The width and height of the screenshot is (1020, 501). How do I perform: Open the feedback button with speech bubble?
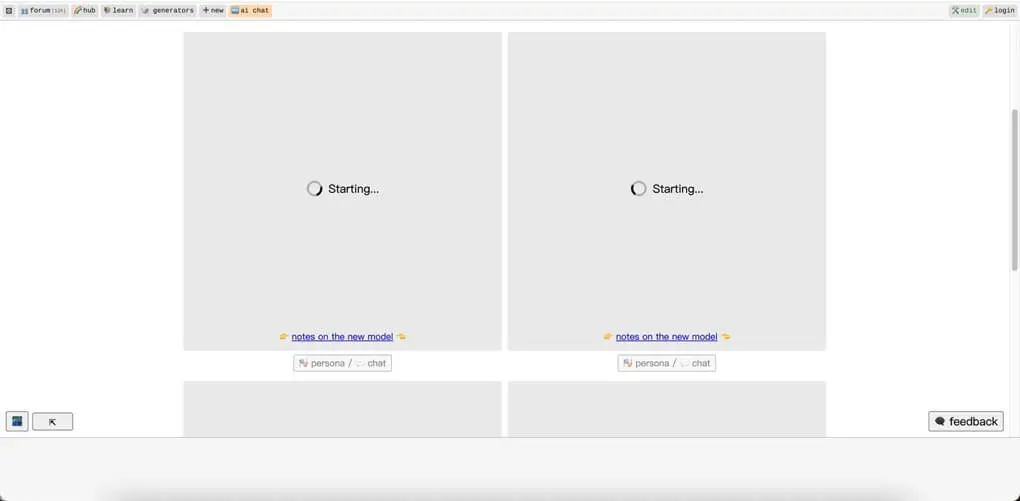point(966,421)
